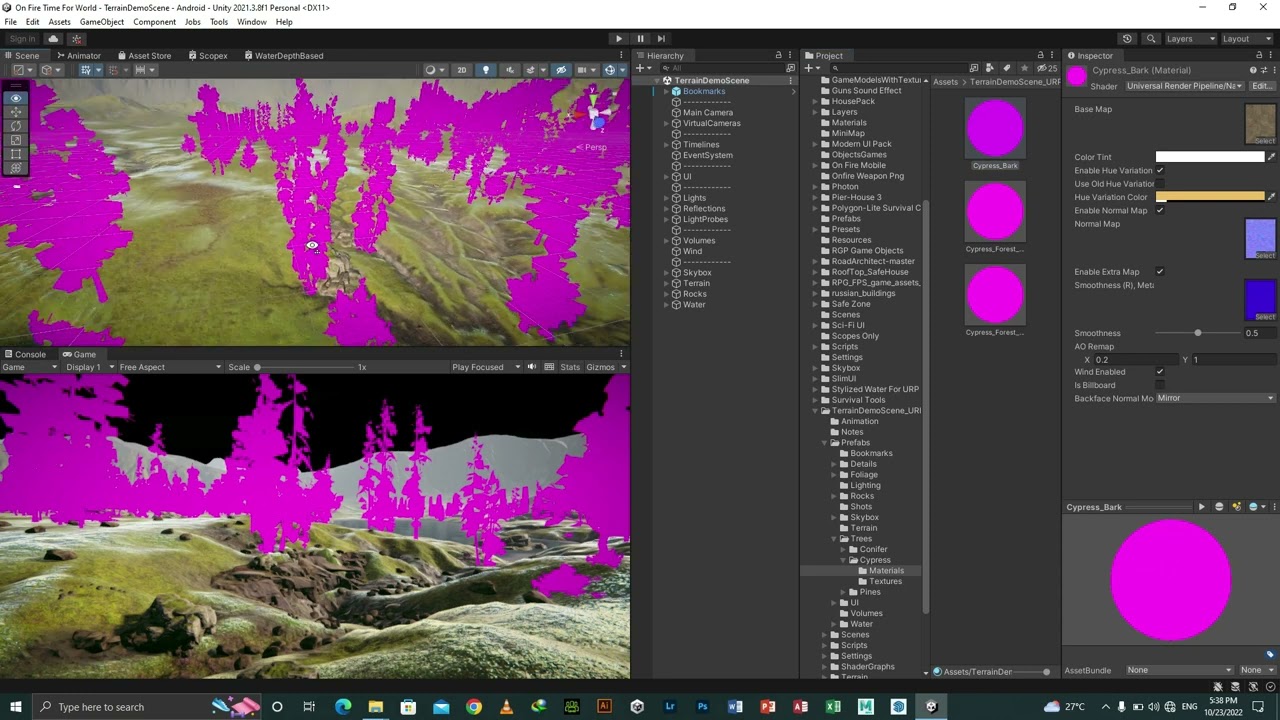Open the GameObject menu

[102, 22]
